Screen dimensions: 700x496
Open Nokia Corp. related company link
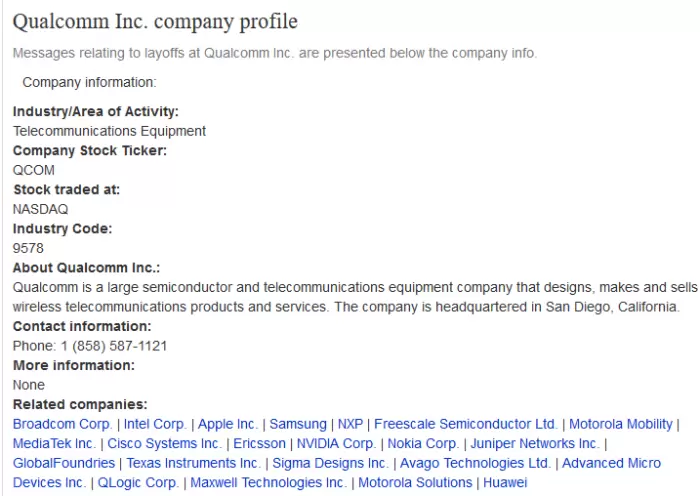pos(423,443)
